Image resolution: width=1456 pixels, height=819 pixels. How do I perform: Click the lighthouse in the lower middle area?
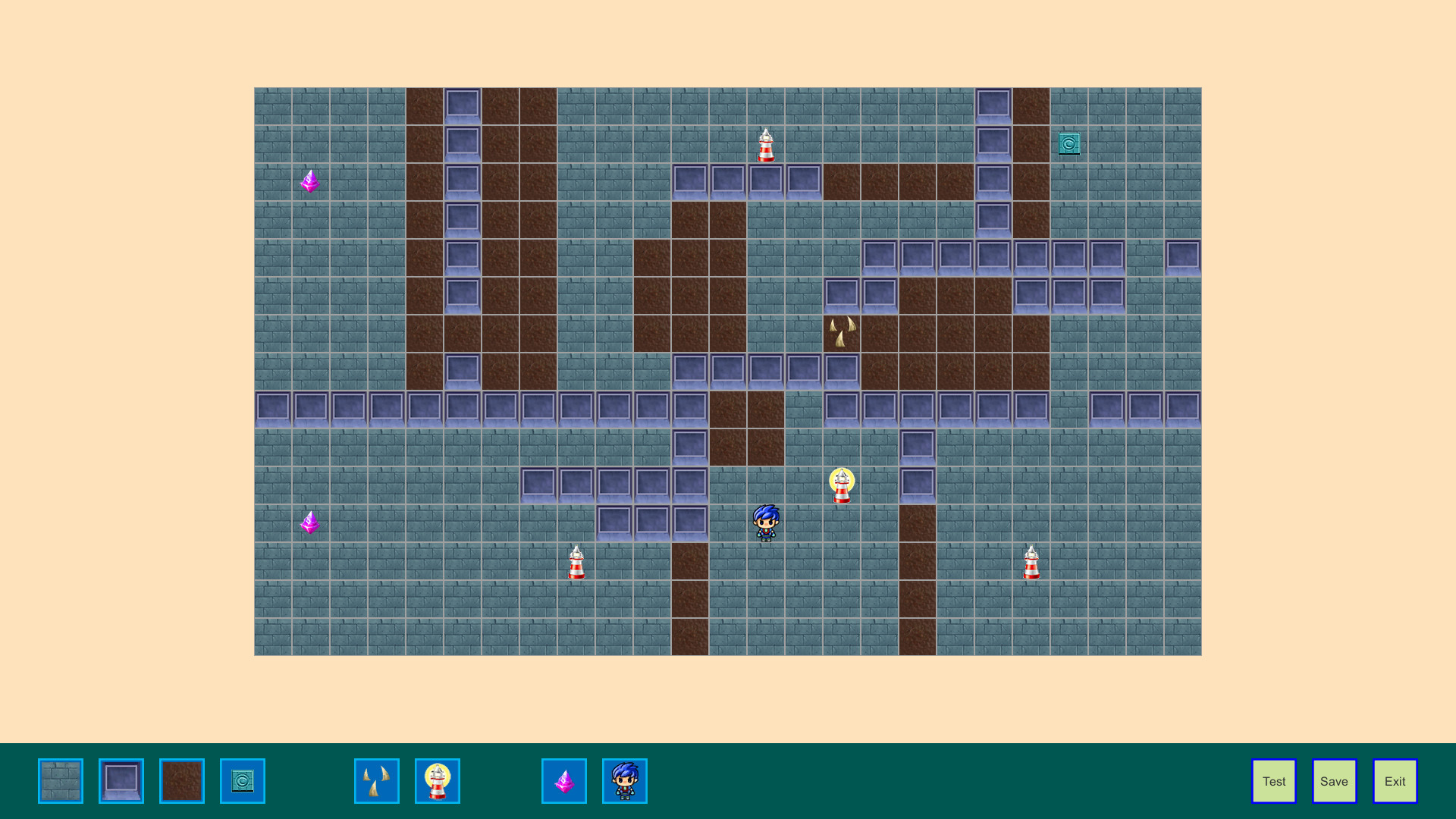[x=577, y=561]
